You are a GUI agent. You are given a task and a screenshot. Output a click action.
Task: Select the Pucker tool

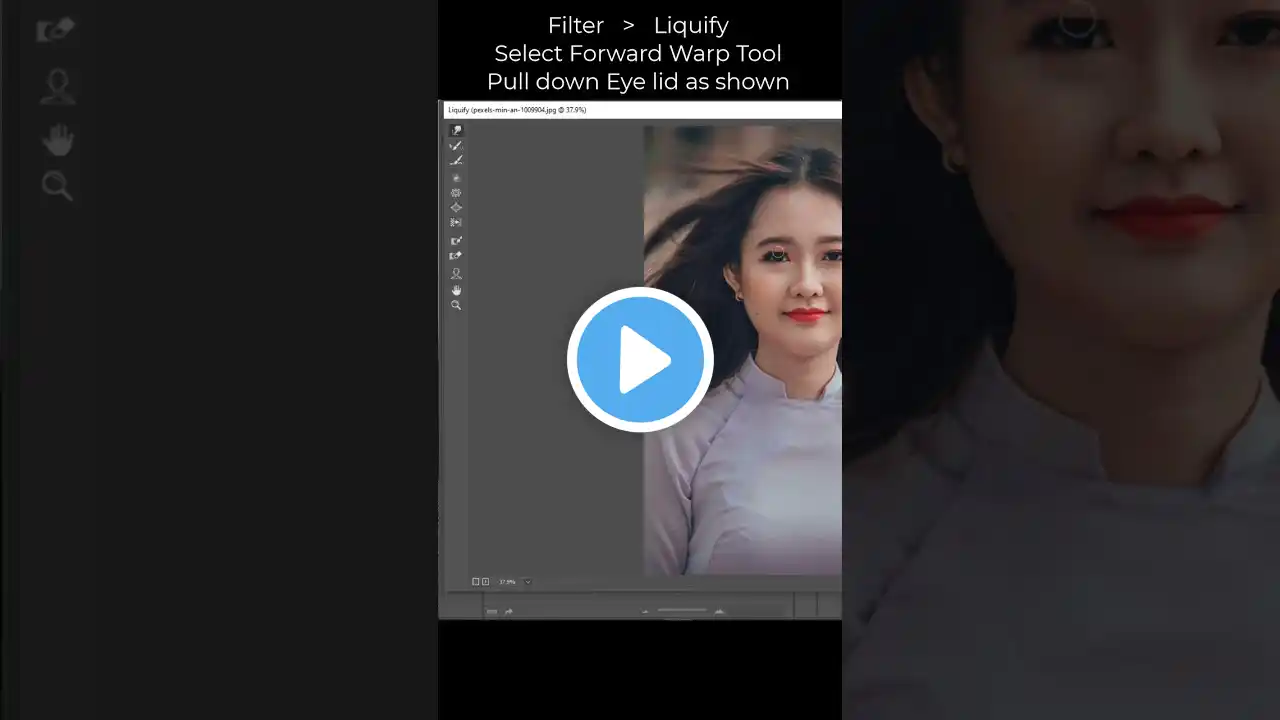pos(456,193)
